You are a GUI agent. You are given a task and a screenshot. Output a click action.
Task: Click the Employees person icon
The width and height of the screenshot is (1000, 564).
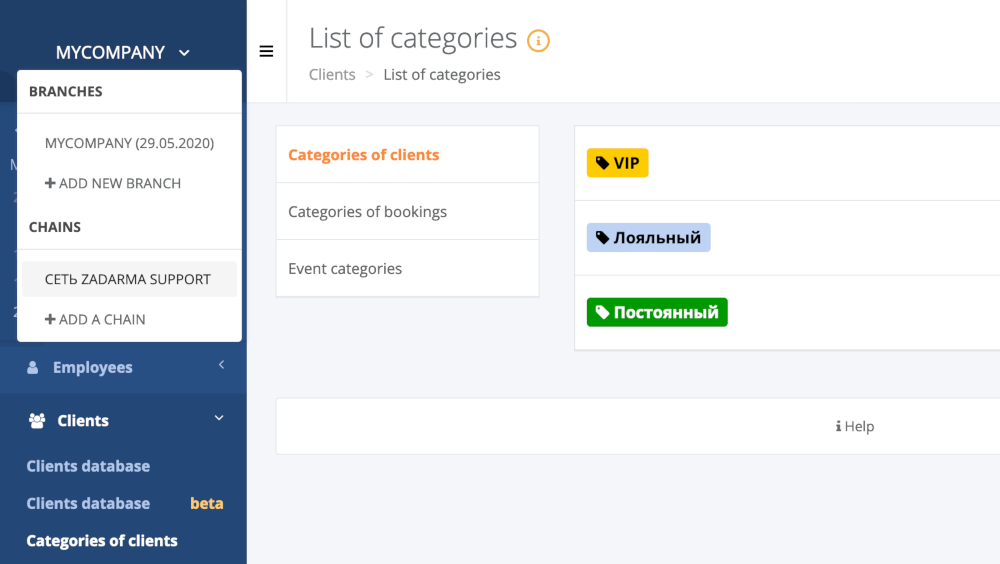pyautogui.click(x=33, y=367)
